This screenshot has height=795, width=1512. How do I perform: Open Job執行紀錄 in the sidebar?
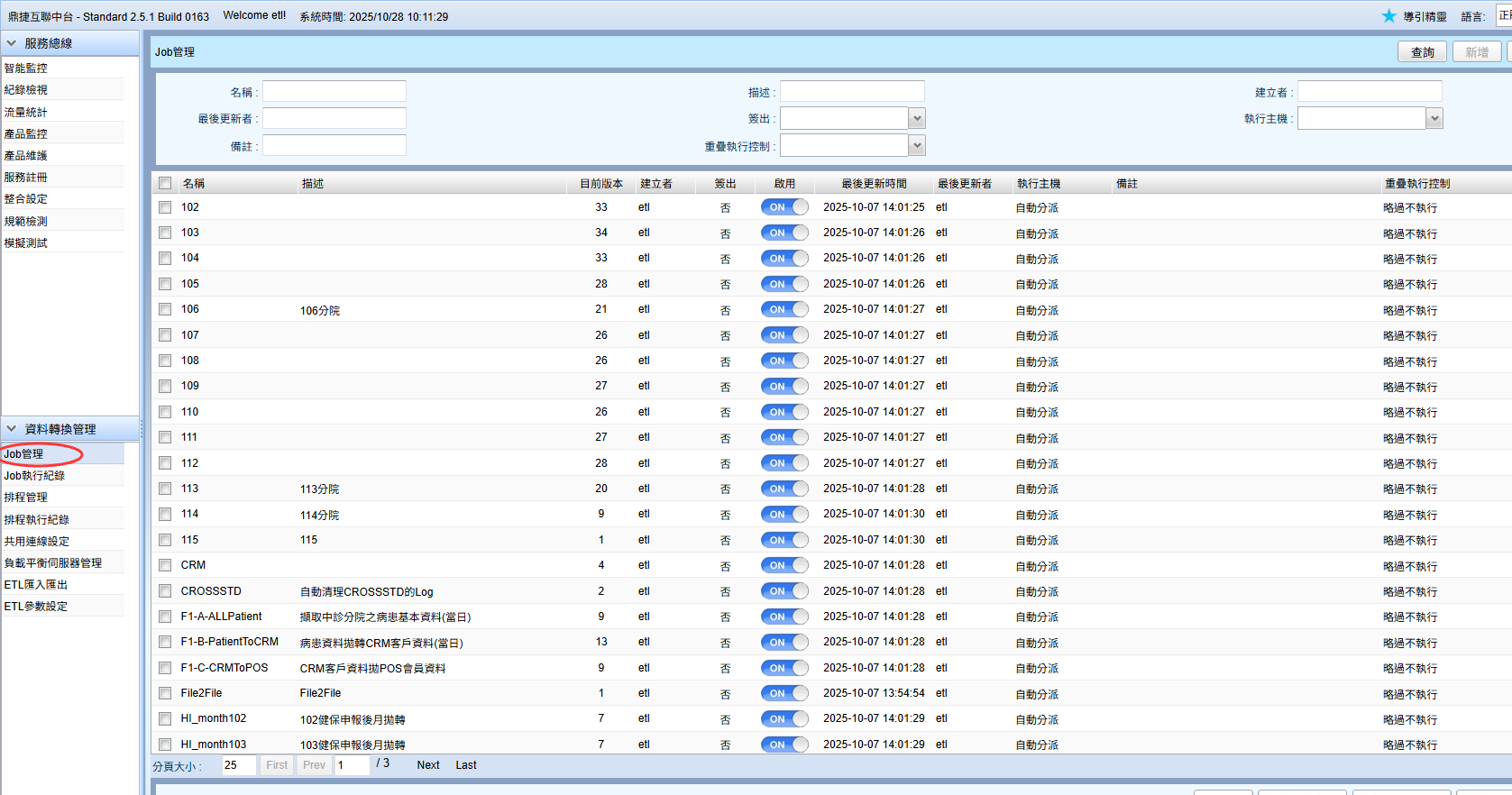coord(34,476)
